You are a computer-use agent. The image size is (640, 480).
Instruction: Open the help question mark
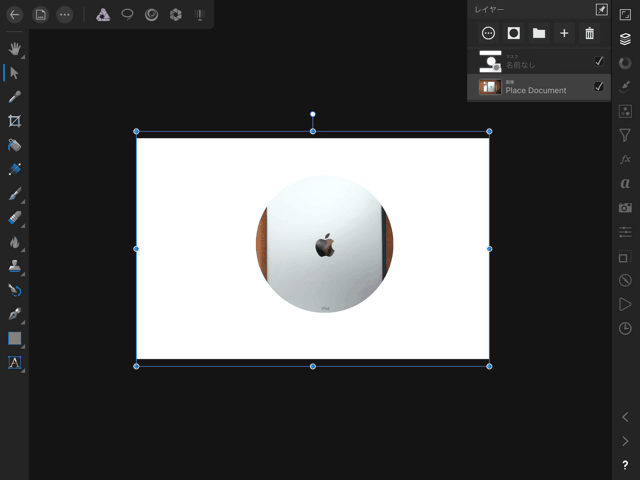[x=625, y=465]
